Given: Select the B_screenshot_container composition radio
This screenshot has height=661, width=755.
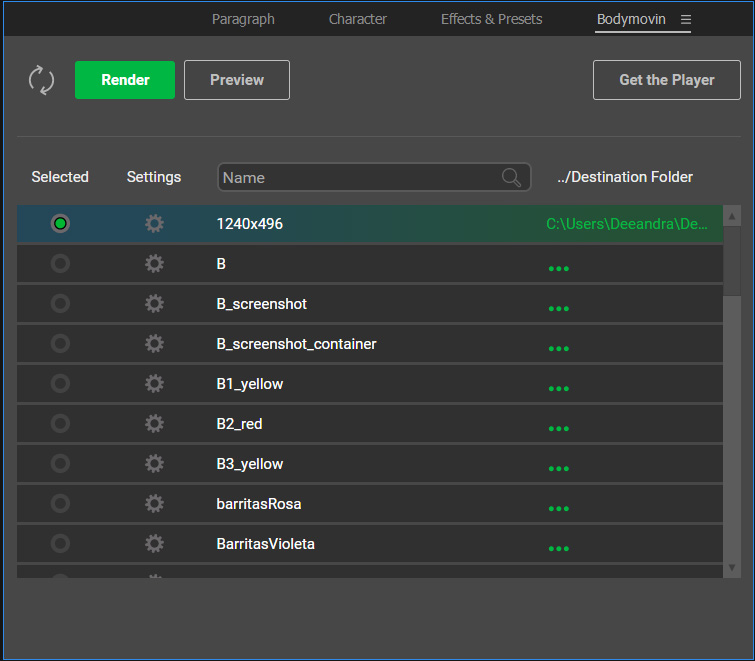Looking at the screenshot, I should coord(60,344).
